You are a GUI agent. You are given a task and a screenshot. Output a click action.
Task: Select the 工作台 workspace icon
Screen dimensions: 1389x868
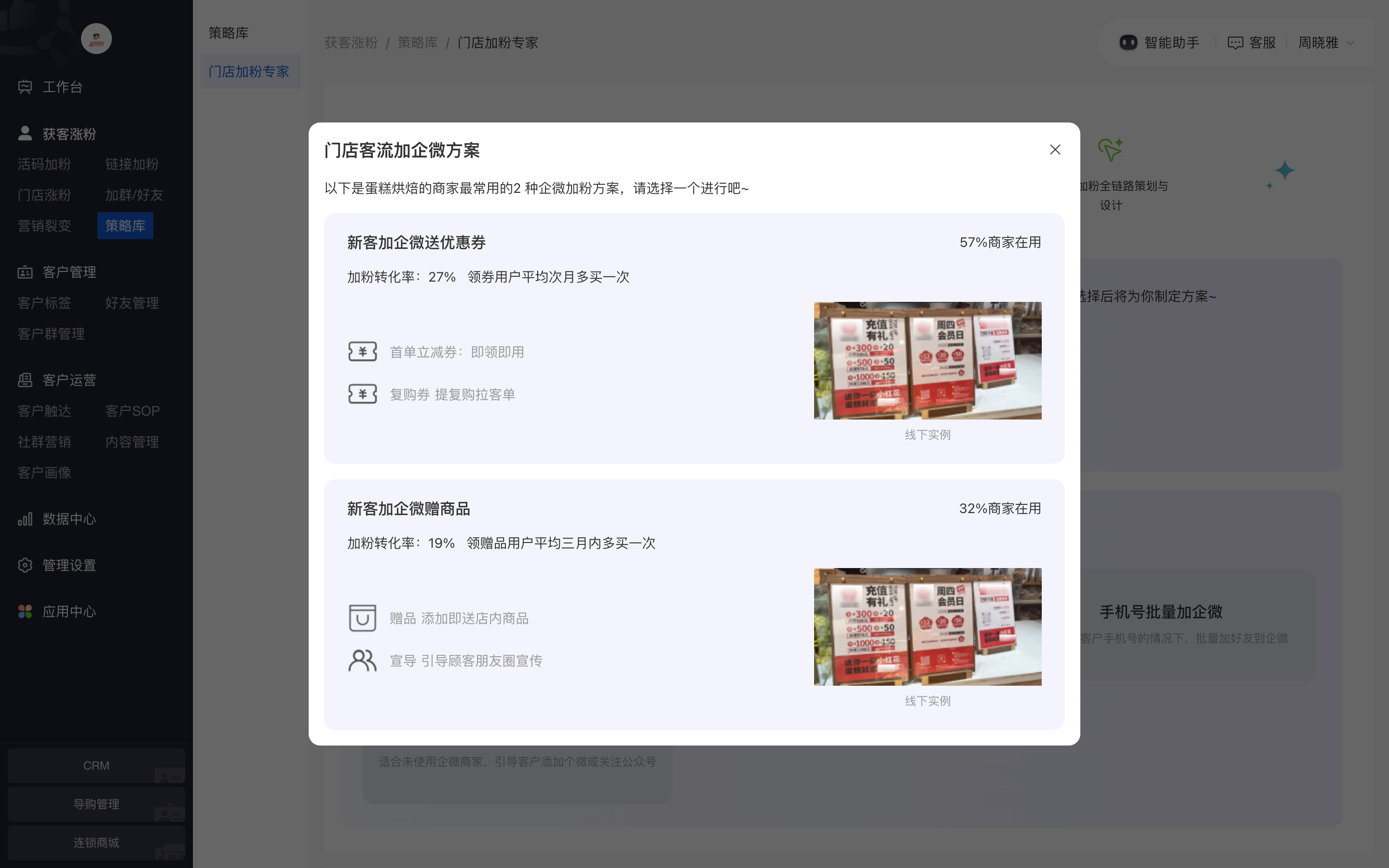click(x=25, y=87)
